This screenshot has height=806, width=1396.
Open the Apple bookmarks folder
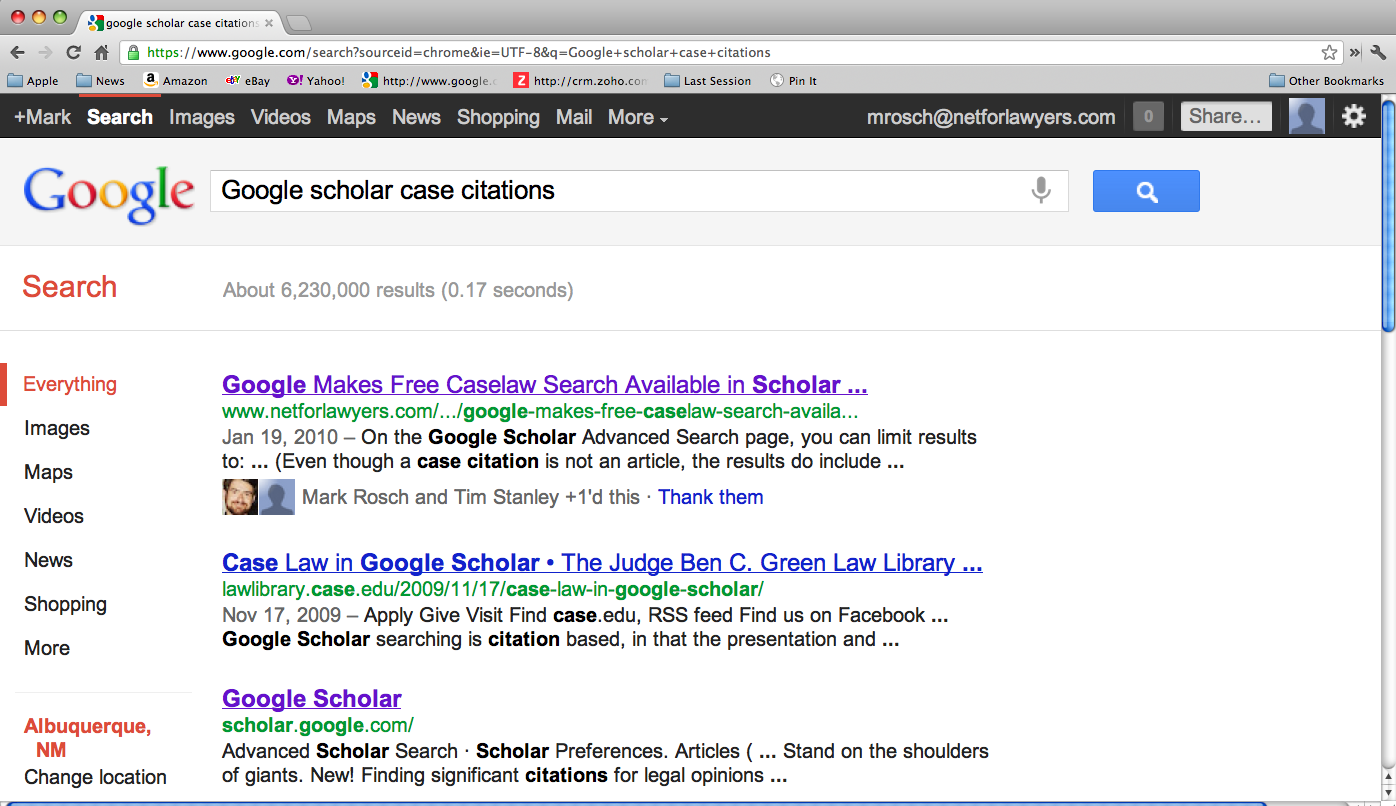pos(33,81)
